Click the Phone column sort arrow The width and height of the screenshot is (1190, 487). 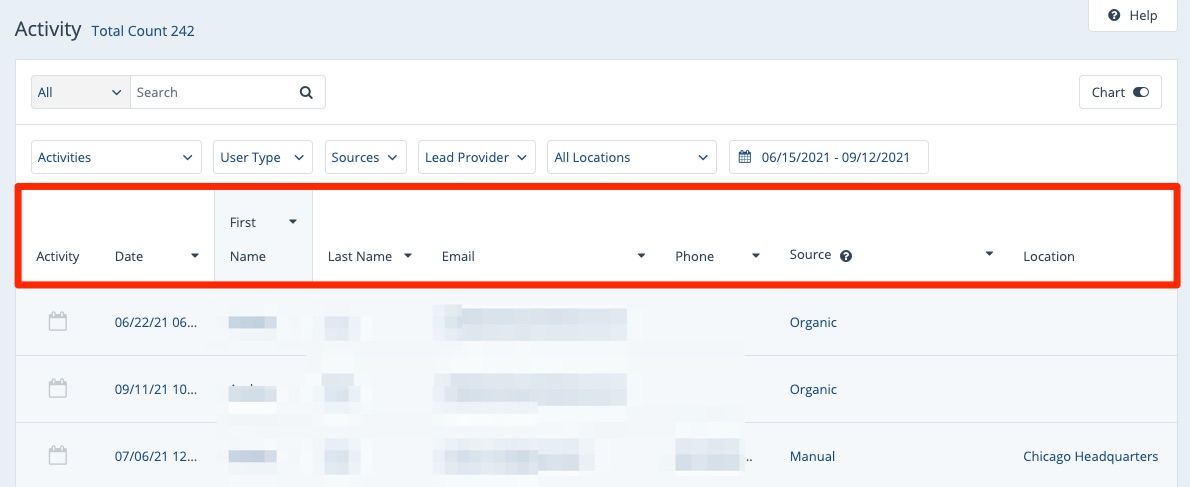(756, 256)
